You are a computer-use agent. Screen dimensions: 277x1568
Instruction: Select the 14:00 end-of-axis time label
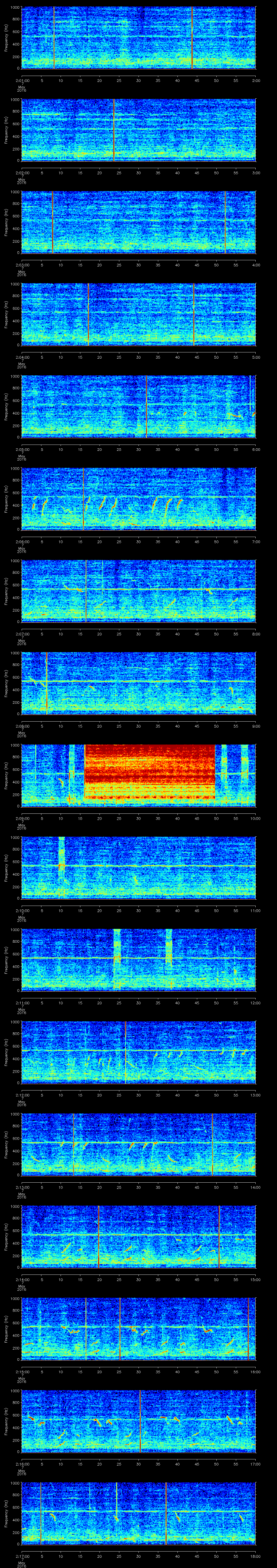(x=255, y=1187)
